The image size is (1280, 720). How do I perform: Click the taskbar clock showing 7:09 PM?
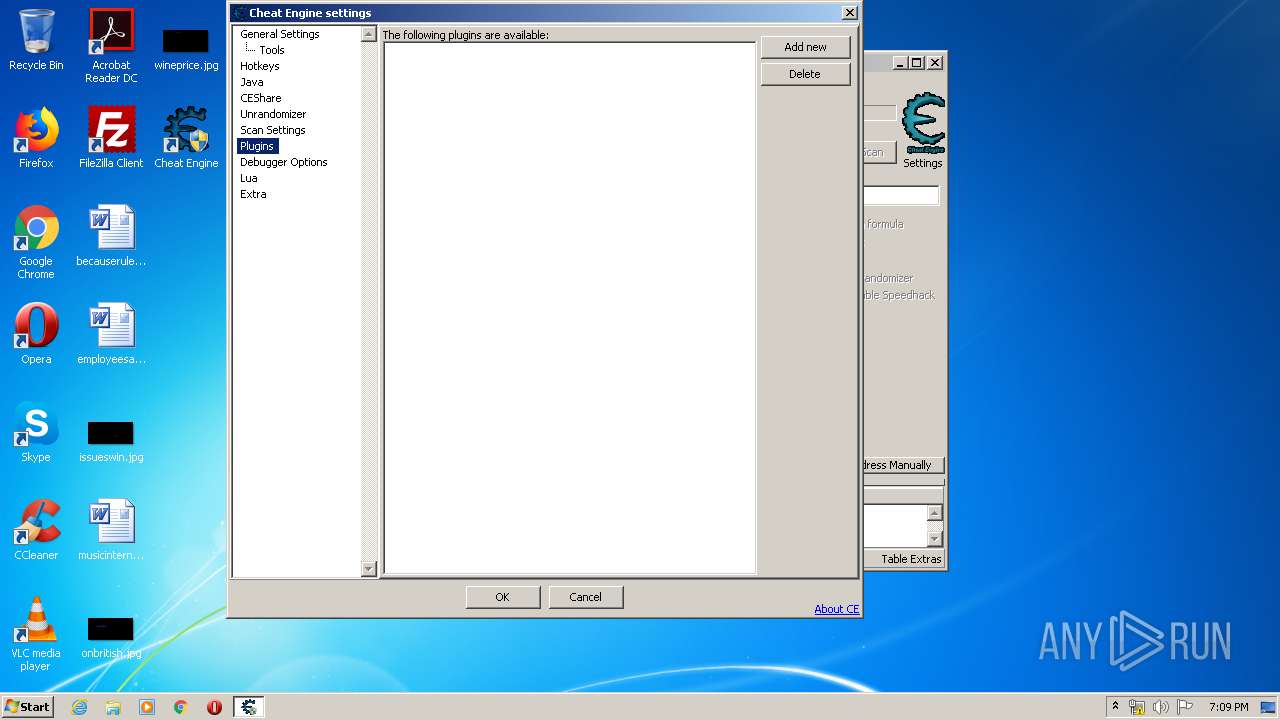1228,707
